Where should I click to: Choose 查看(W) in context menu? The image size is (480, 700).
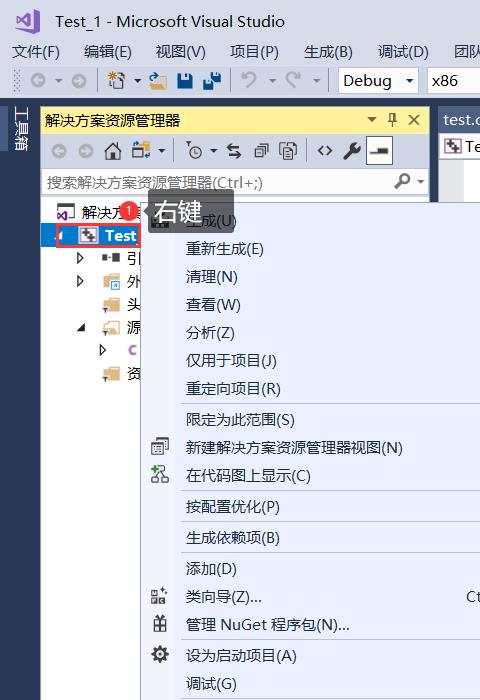coord(213,305)
